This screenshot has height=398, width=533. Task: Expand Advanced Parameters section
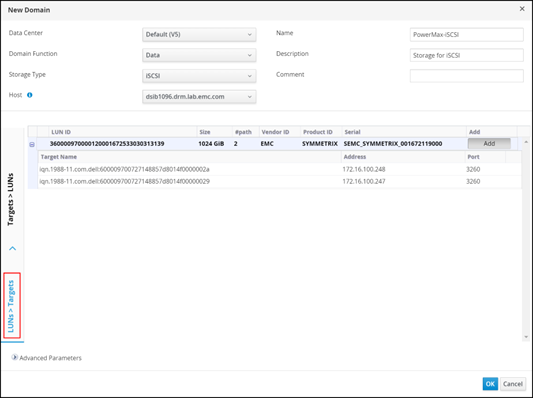15,357
